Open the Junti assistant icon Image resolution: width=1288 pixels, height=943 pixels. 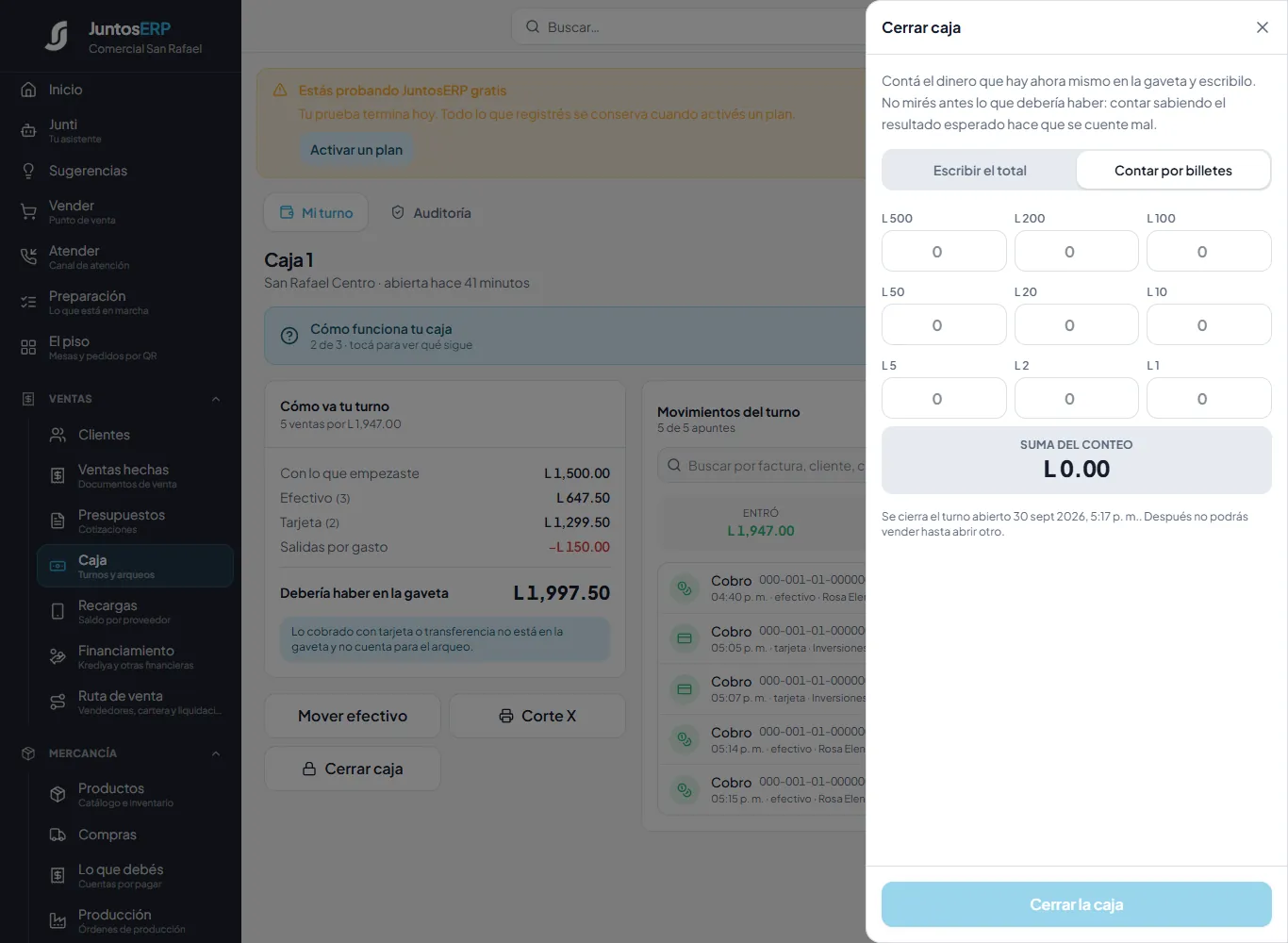click(28, 131)
